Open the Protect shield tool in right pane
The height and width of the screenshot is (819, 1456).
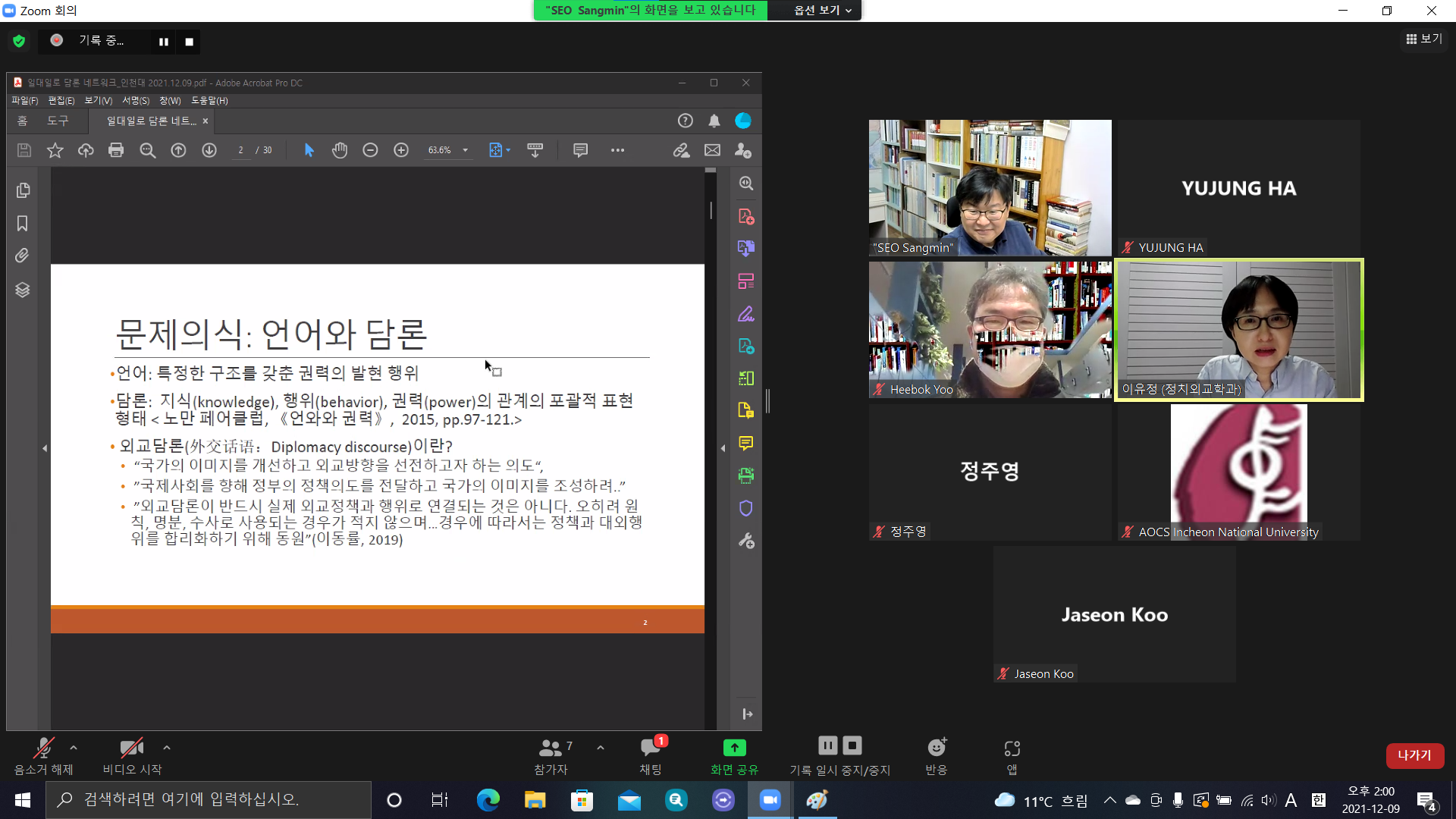click(746, 508)
